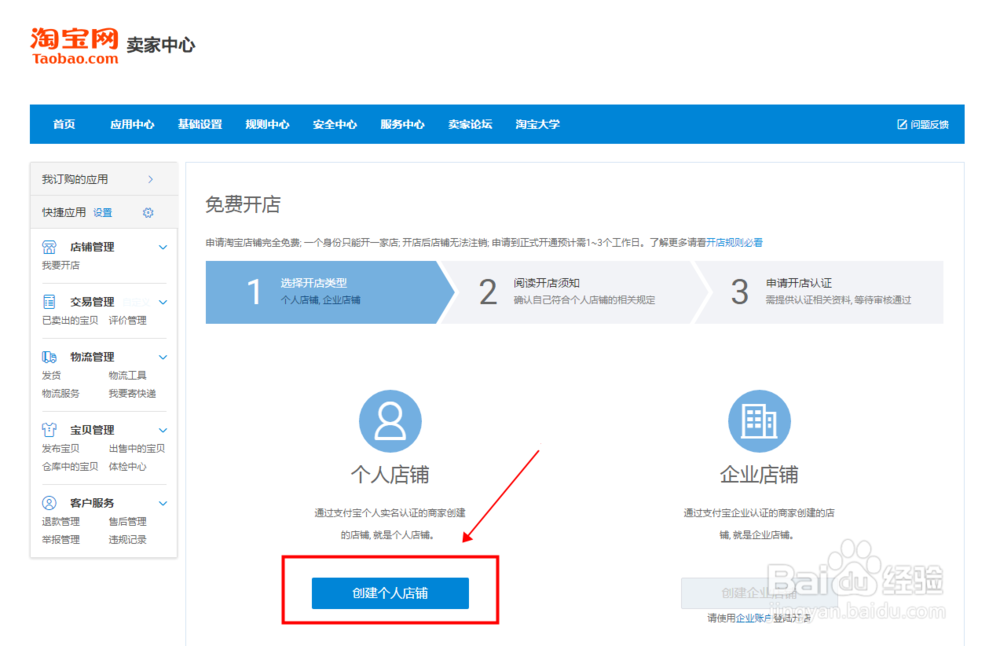The width and height of the screenshot is (1000, 646).
Task: Open 违规记录 link
Action: (128, 540)
